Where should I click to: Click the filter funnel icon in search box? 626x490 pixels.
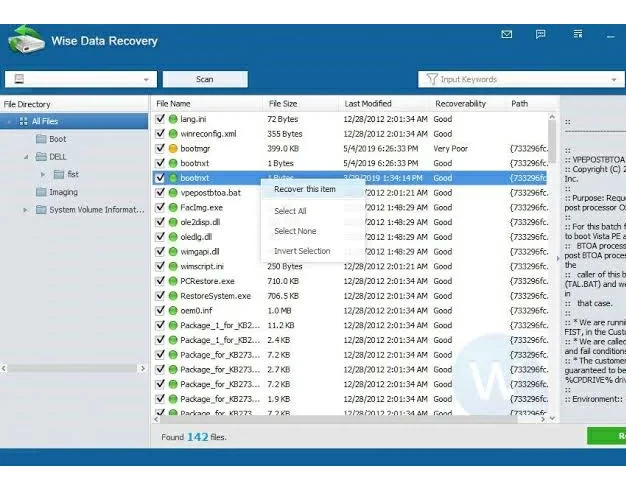point(432,79)
